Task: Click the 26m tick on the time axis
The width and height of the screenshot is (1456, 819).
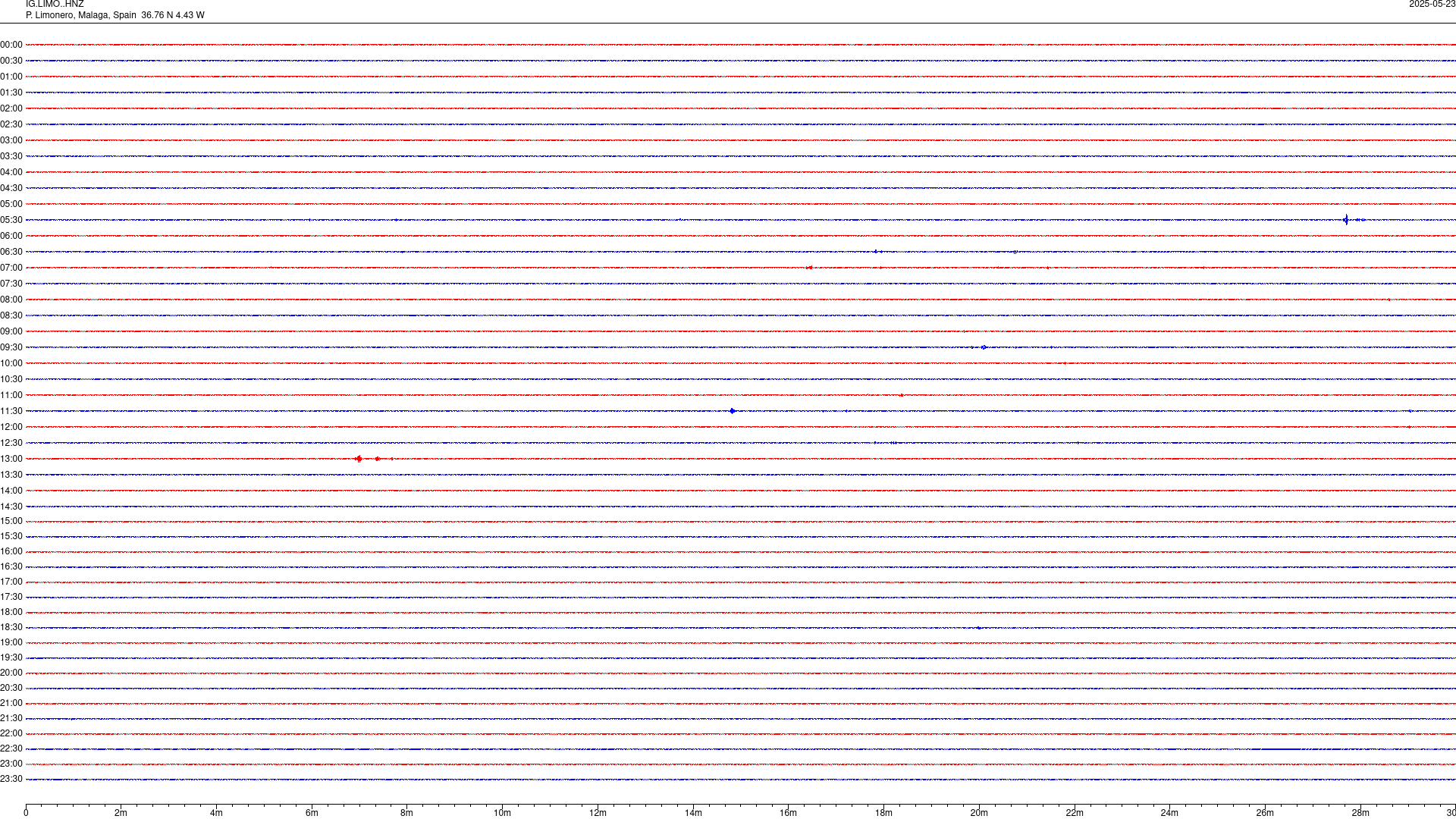Action: click(x=1265, y=813)
